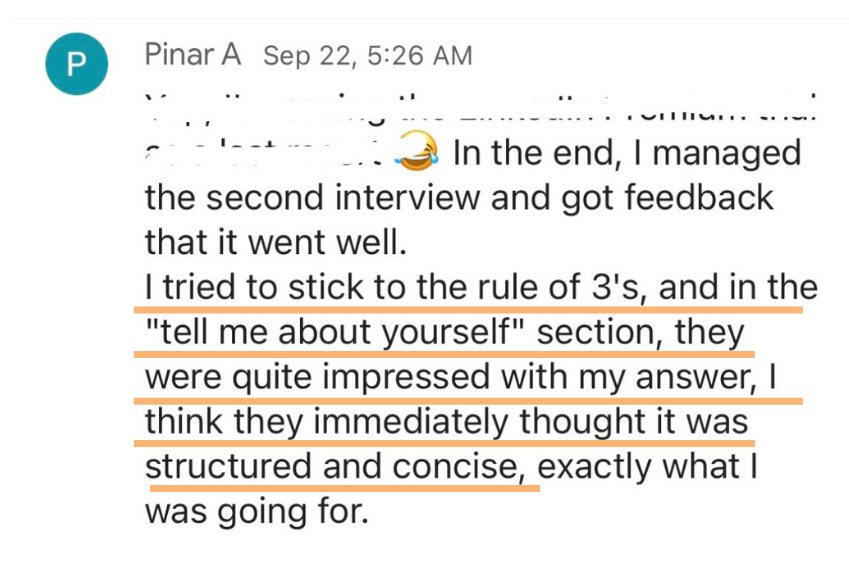
Task: Click the orange underline beneath "structured and concise"
Action: coord(344,488)
